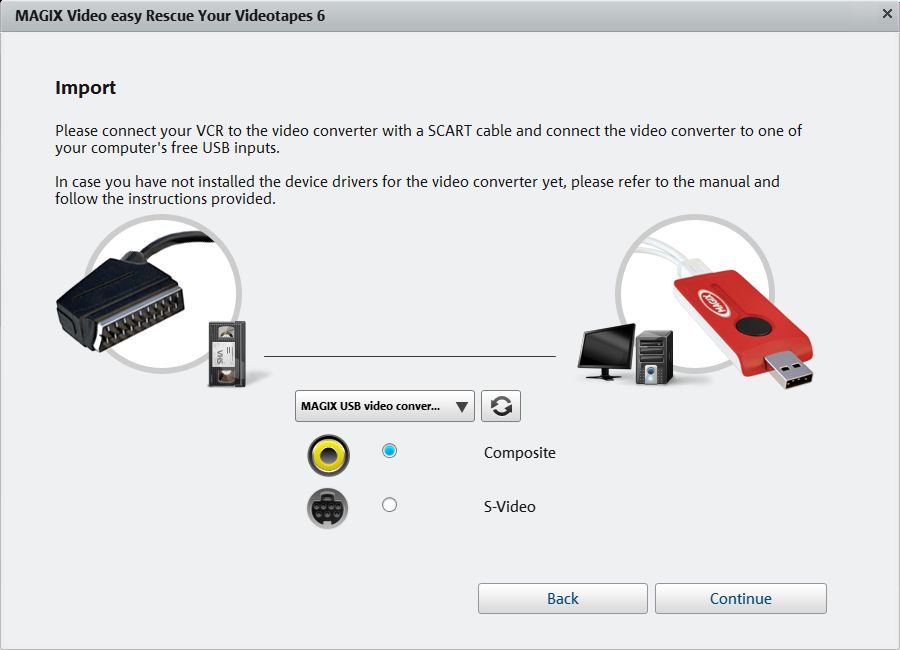The image size is (900, 650).
Task: Open the MAGIX USB video converter dropdown
Action: tap(385, 406)
